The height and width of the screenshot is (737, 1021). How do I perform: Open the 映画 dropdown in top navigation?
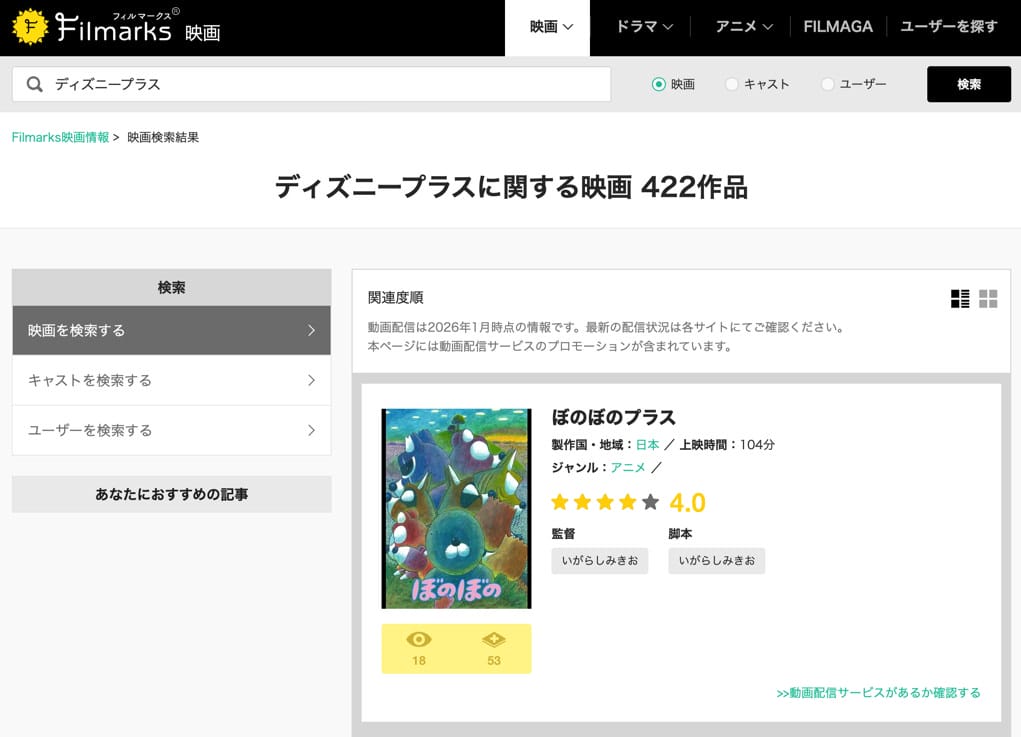(x=551, y=27)
